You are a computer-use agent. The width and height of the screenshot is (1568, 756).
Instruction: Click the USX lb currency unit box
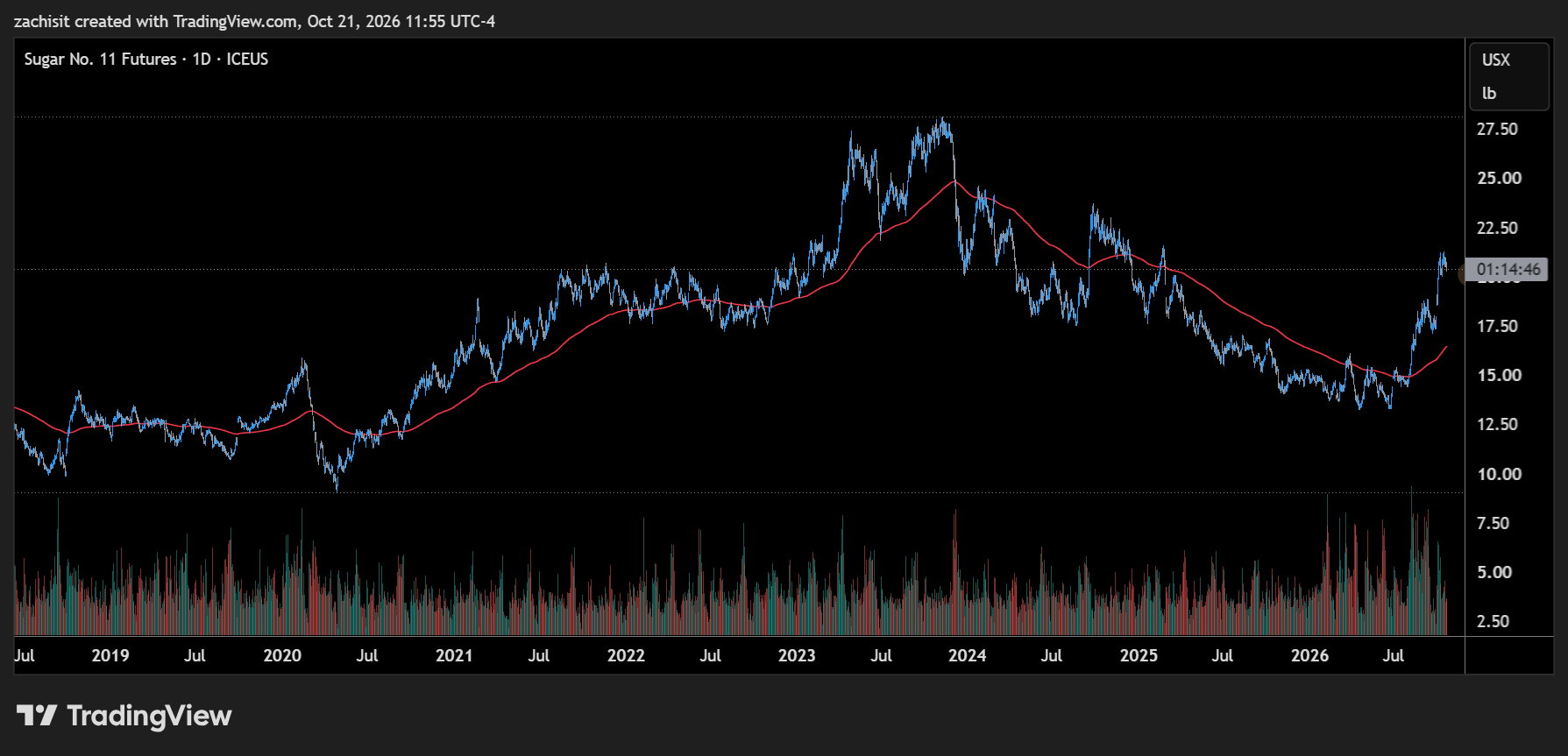click(x=1508, y=76)
